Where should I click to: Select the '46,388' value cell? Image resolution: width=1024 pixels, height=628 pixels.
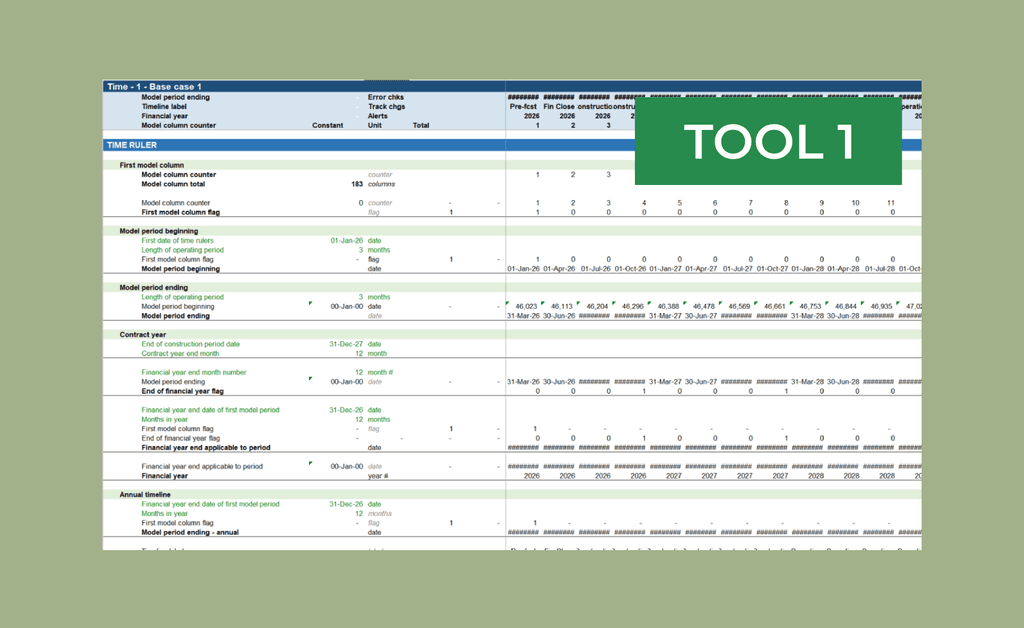(x=668, y=306)
